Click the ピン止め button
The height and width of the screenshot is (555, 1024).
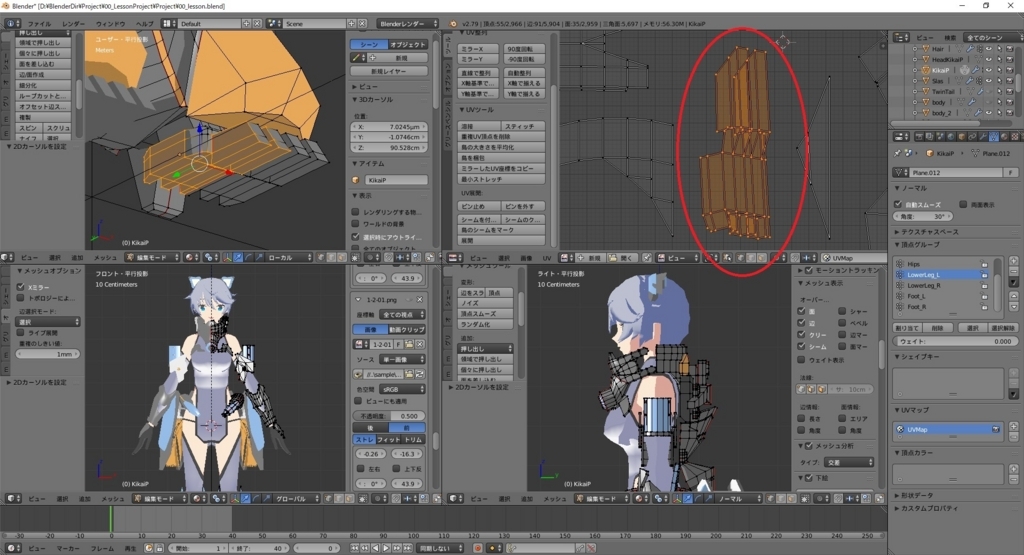pyautogui.click(x=479, y=206)
